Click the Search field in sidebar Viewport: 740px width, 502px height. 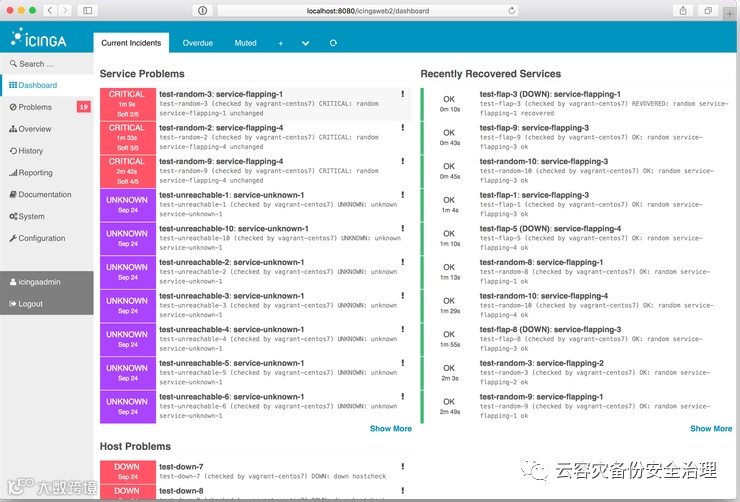(47, 64)
